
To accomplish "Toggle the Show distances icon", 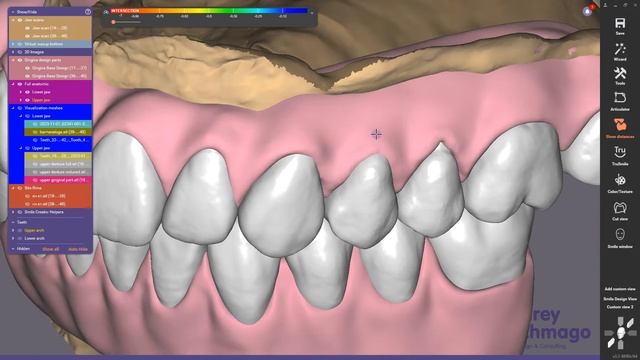I will 620,124.
